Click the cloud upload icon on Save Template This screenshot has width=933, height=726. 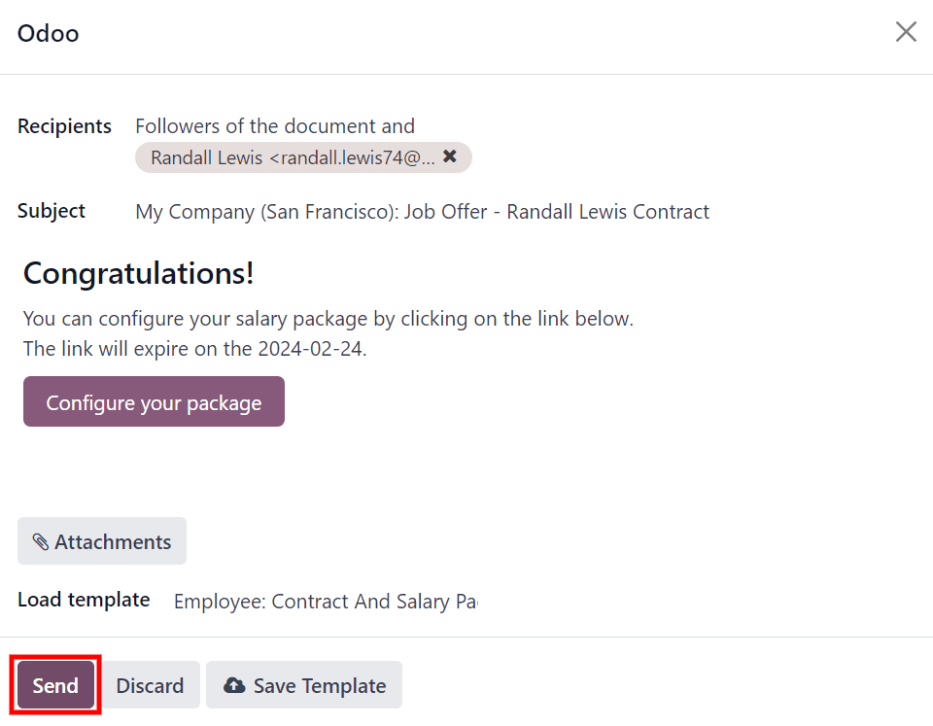click(234, 686)
